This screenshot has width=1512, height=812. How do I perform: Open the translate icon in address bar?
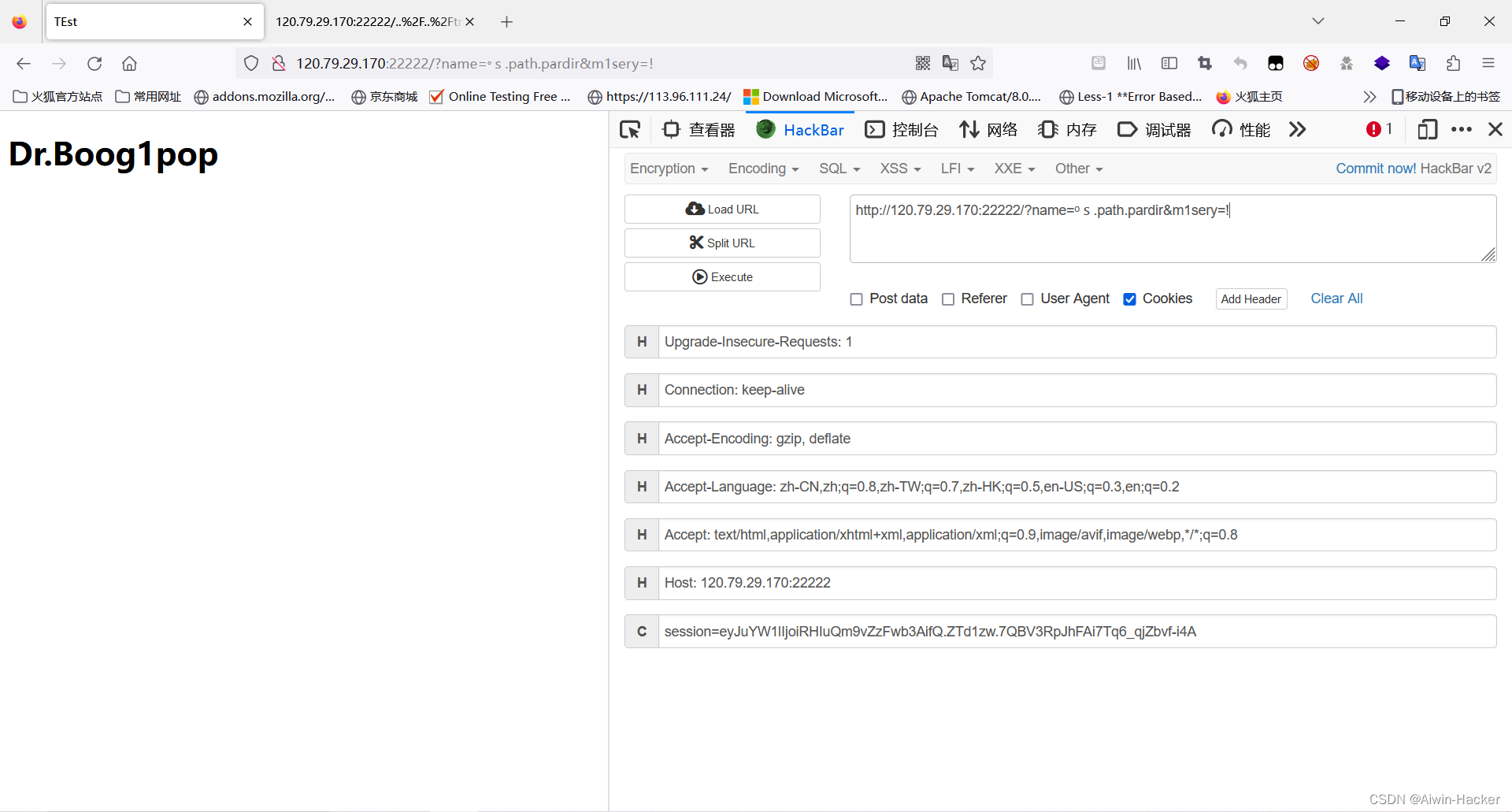coord(951,63)
